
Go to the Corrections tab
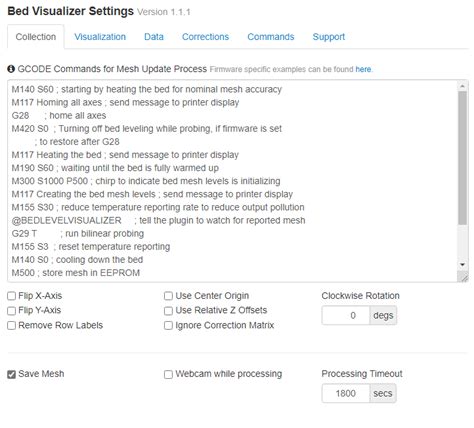pyautogui.click(x=205, y=37)
